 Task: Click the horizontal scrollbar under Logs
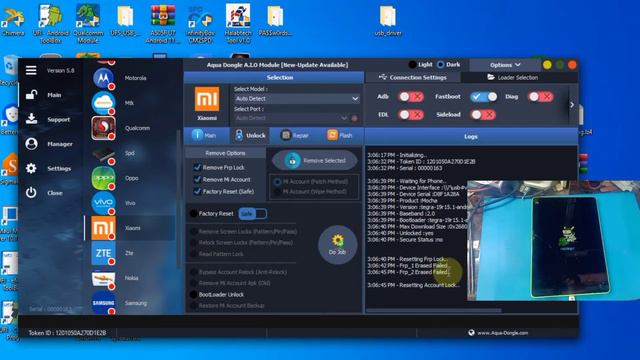434,311
